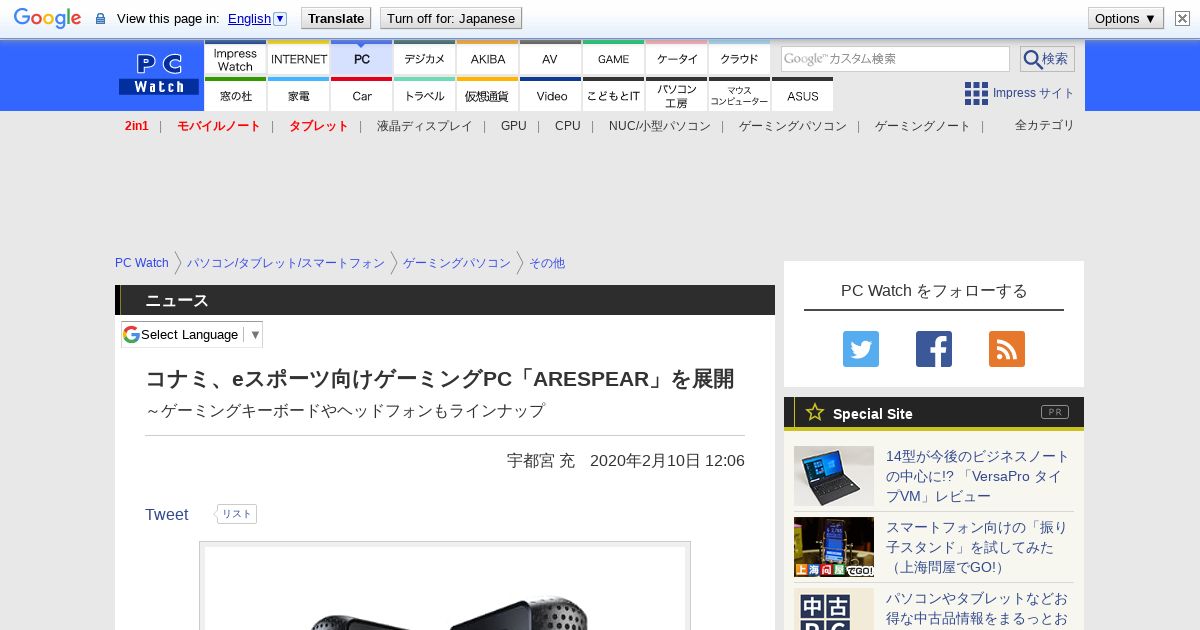Open the 窓の杜 tab
This screenshot has height=630, width=1200.
pyautogui.click(x=235, y=95)
